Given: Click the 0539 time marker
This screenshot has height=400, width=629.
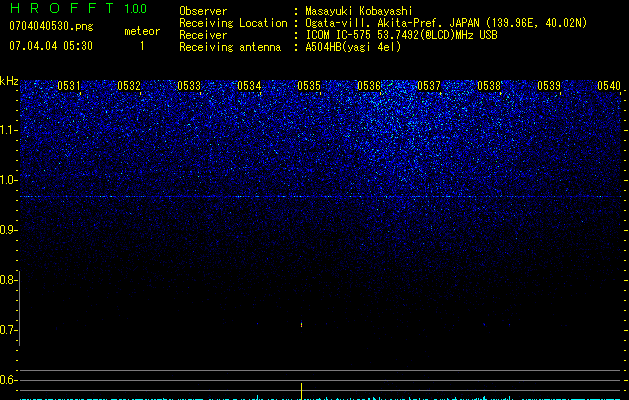Looking at the screenshot, I should click(549, 85).
